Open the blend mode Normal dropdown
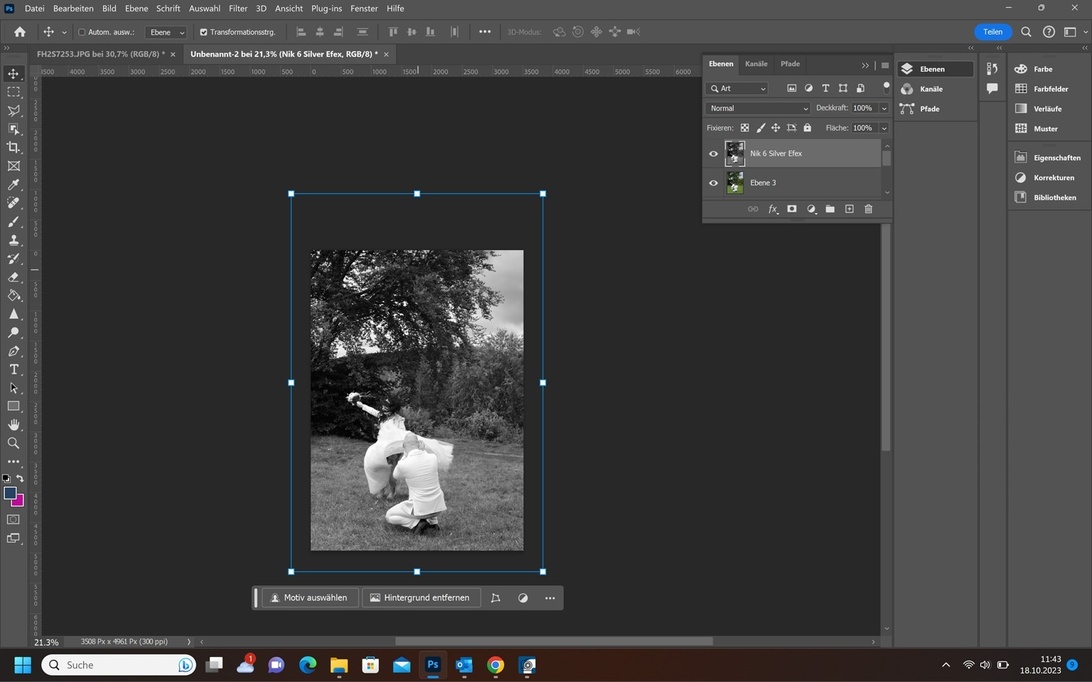The width and height of the screenshot is (1092, 682). click(758, 108)
